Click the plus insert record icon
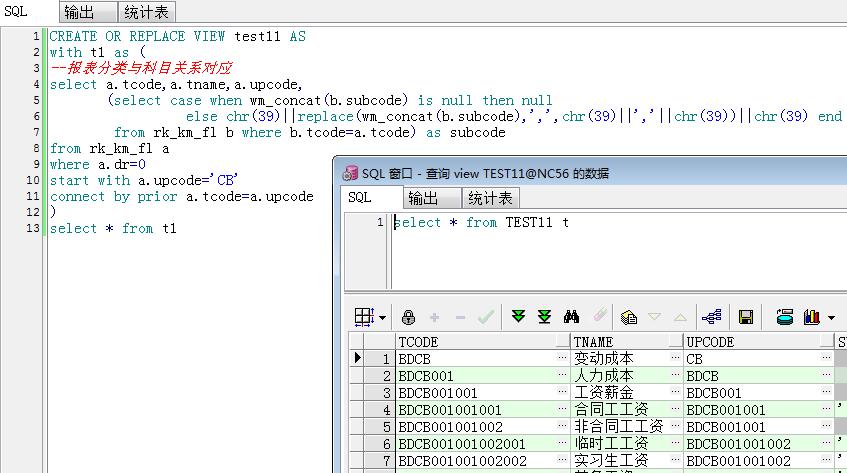The width and height of the screenshot is (847, 473). (x=434, y=317)
